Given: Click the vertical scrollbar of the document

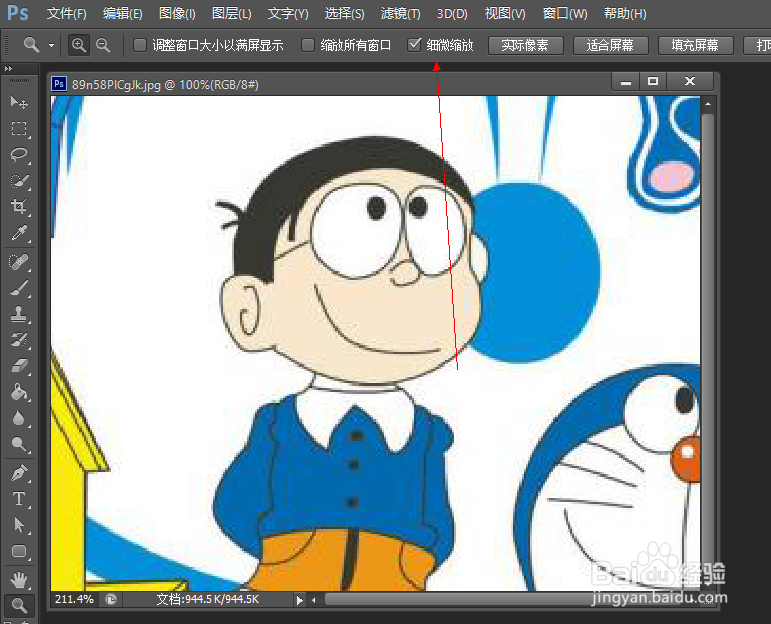Looking at the screenshot, I should tap(708, 344).
